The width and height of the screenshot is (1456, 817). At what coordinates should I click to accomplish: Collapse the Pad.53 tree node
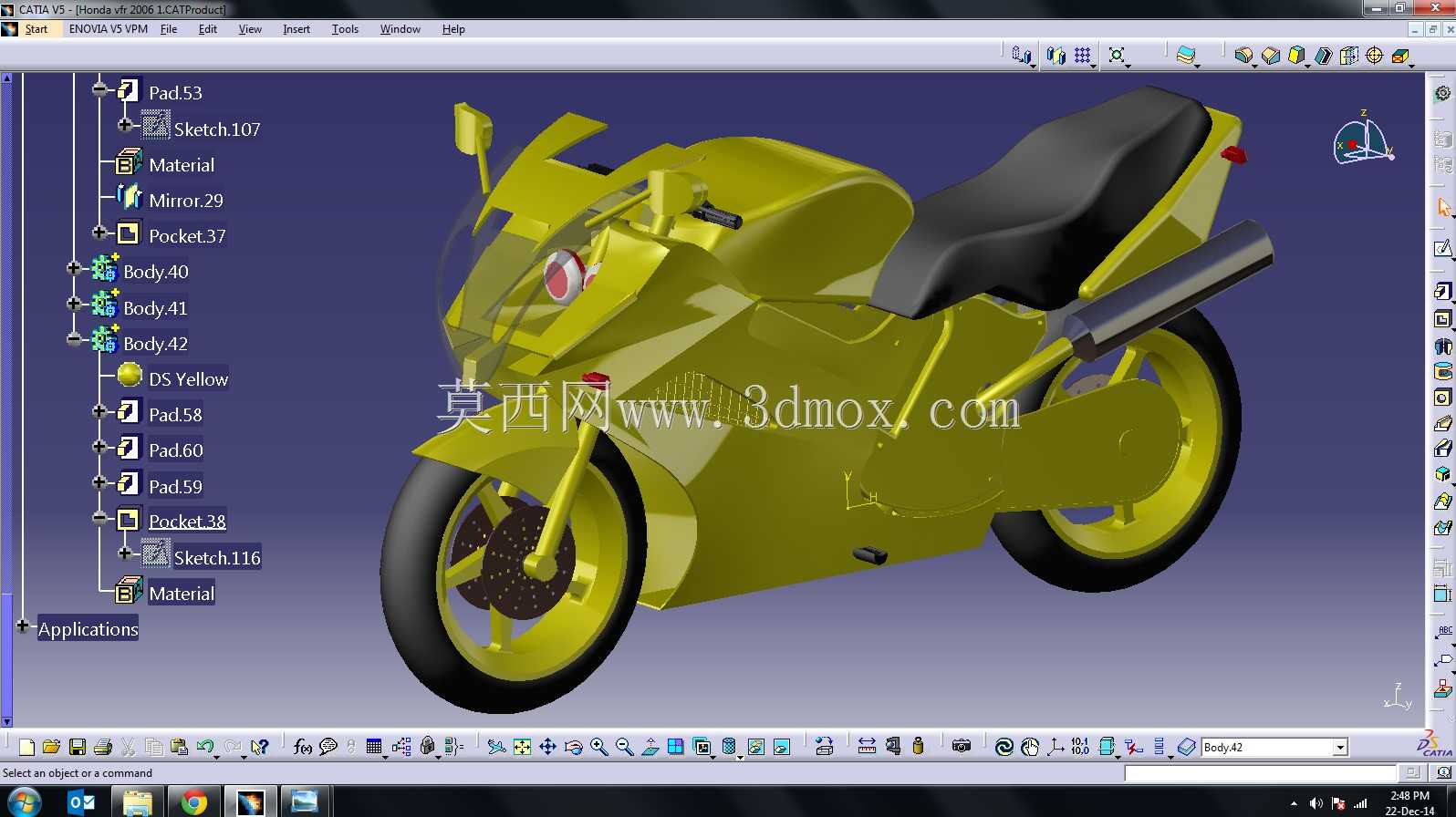pos(99,88)
